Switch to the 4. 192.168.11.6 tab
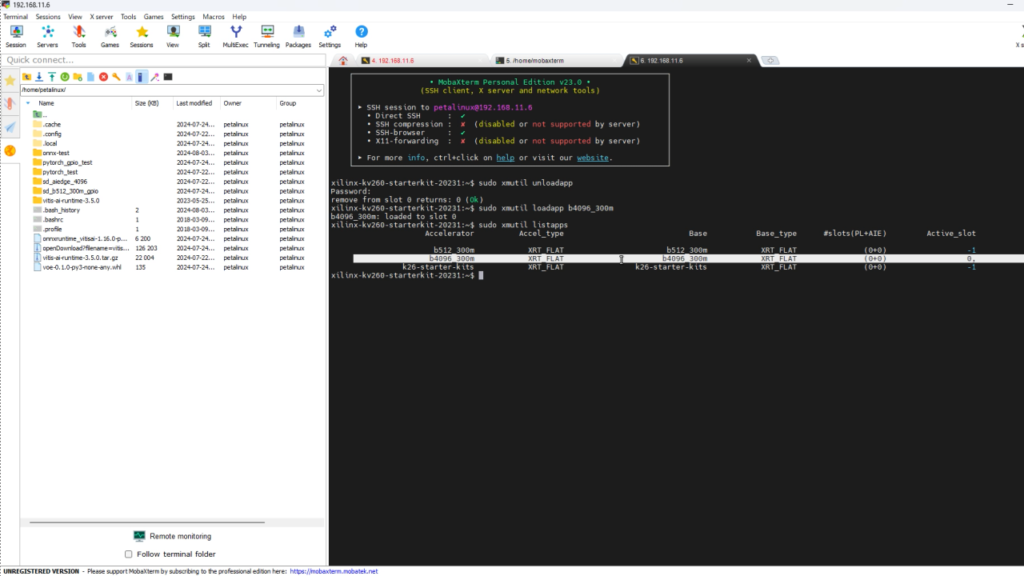The width and height of the screenshot is (1024, 576). [393, 61]
